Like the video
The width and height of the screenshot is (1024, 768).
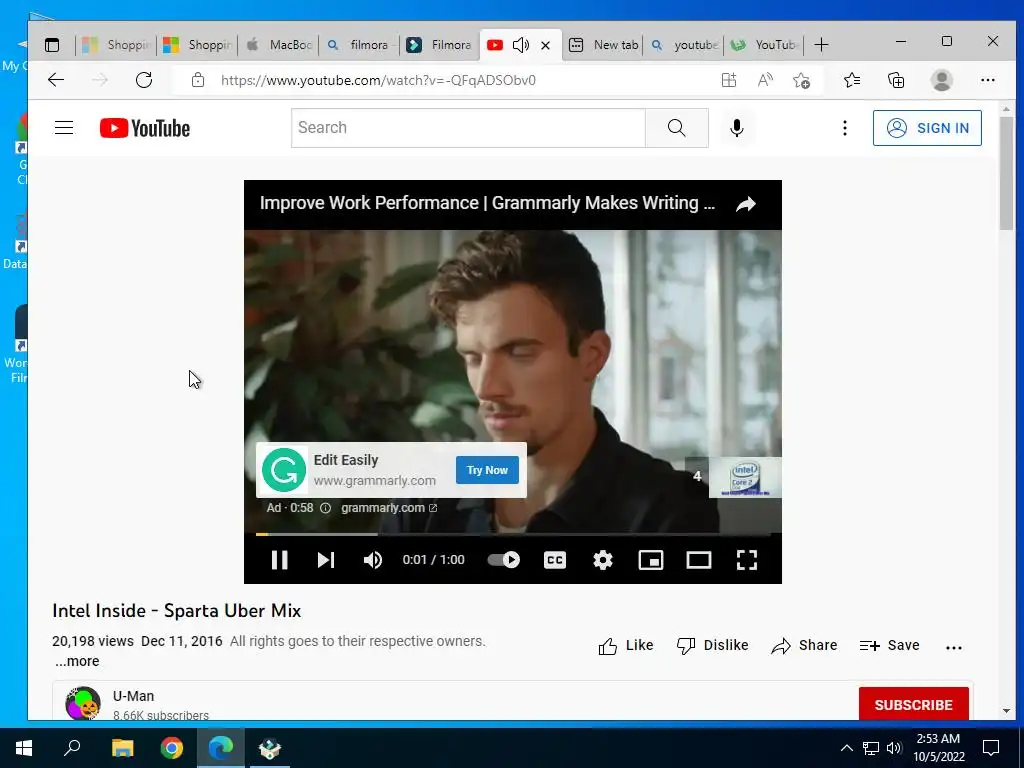[626, 645]
